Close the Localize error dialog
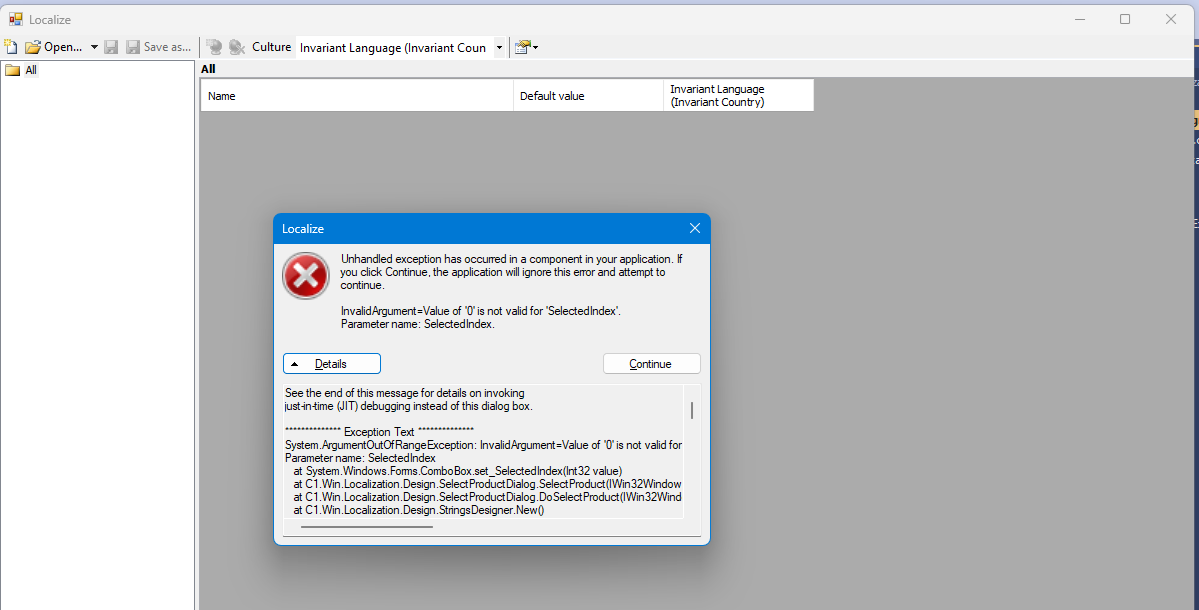The height and width of the screenshot is (610, 1199). (x=695, y=229)
